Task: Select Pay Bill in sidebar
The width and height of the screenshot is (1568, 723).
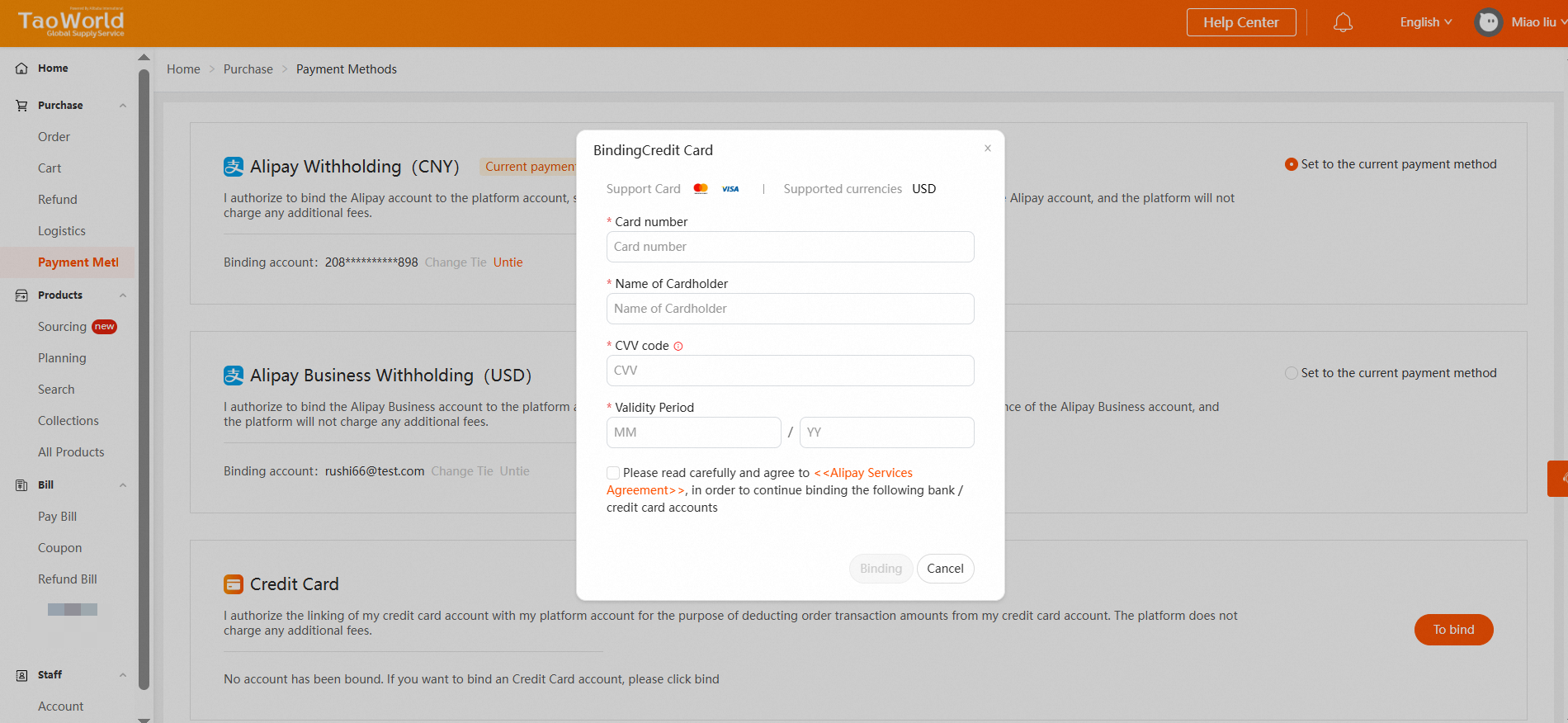Action: (x=57, y=517)
